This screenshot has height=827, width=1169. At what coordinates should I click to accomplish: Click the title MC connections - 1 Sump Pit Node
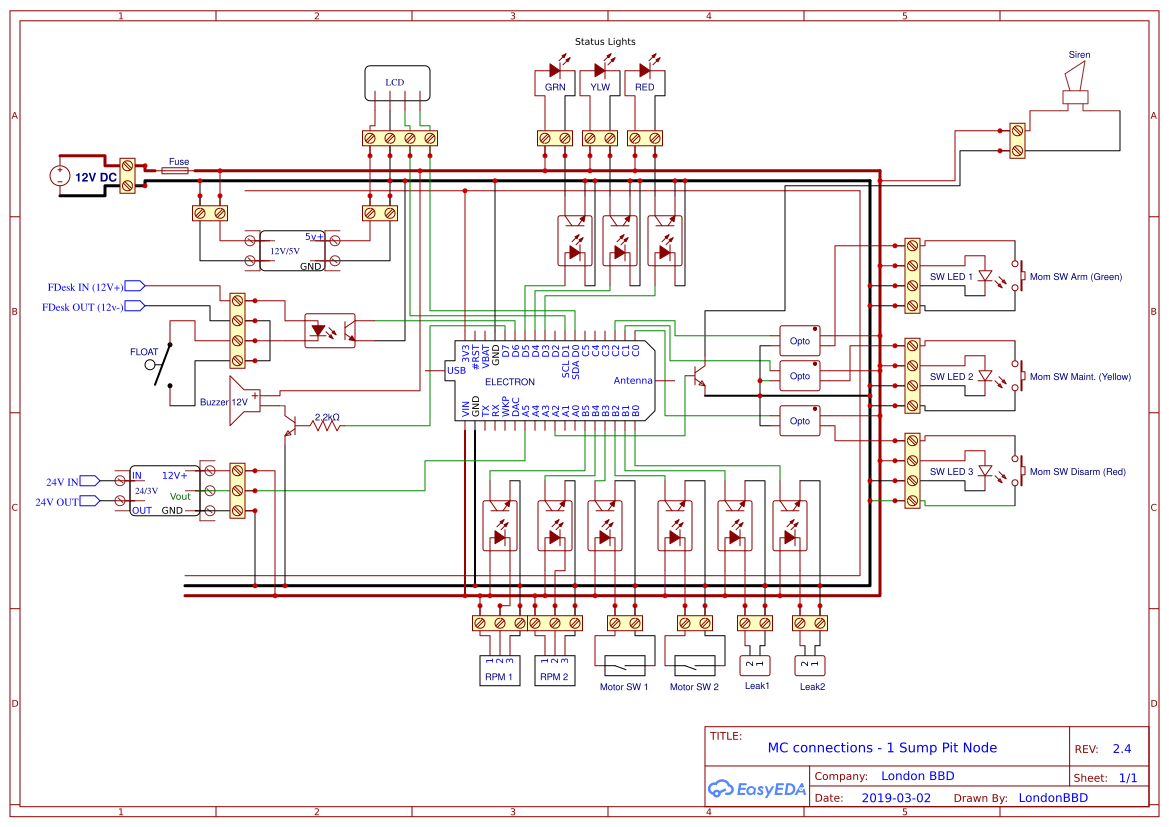(x=882, y=747)
